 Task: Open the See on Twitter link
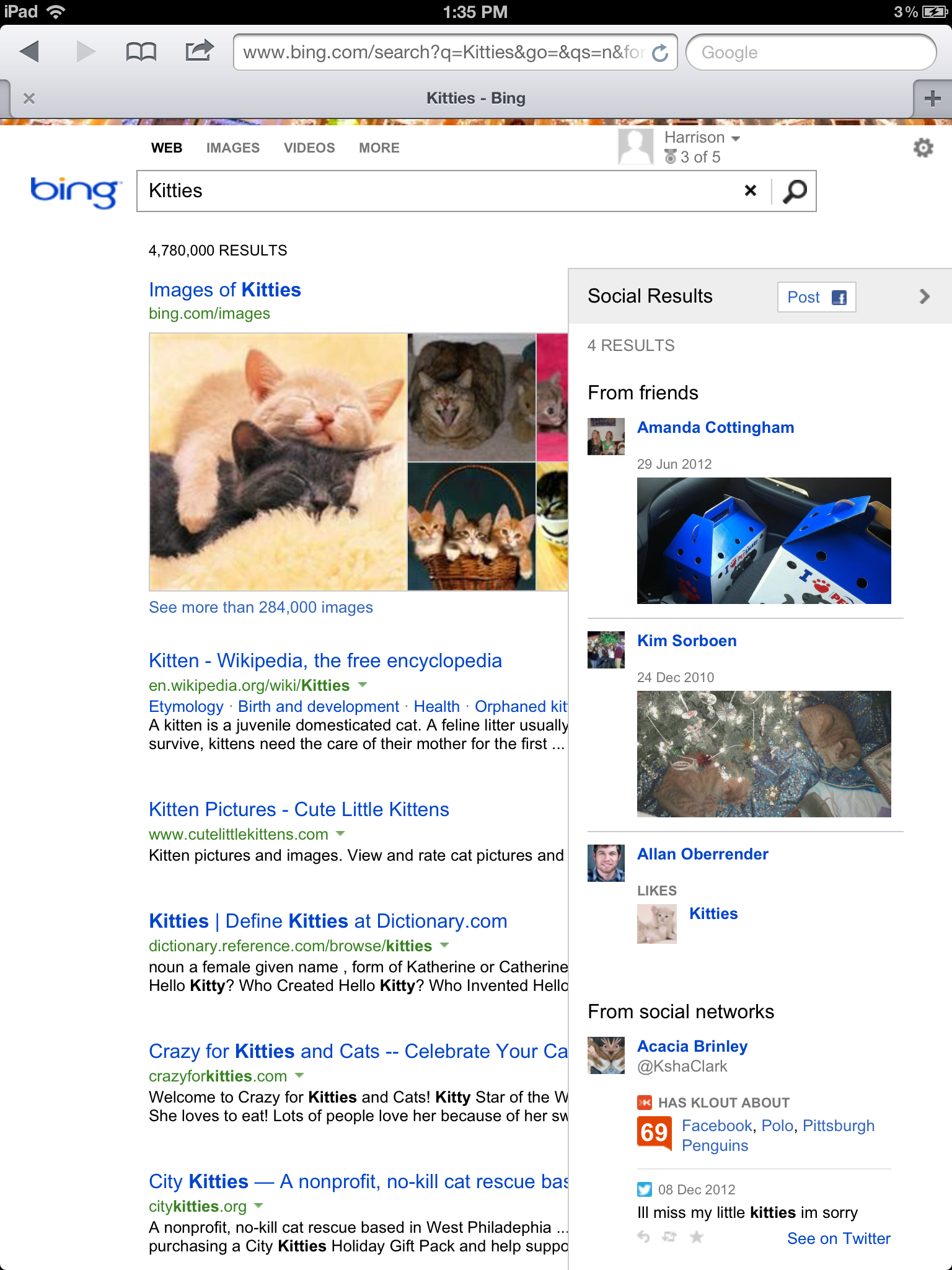point(839,1238)
